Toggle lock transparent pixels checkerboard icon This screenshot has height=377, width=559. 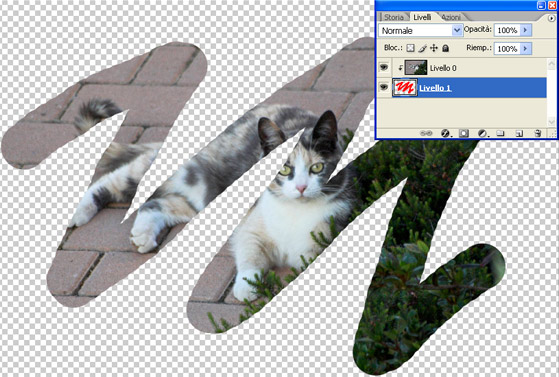[x=411, y=48]
